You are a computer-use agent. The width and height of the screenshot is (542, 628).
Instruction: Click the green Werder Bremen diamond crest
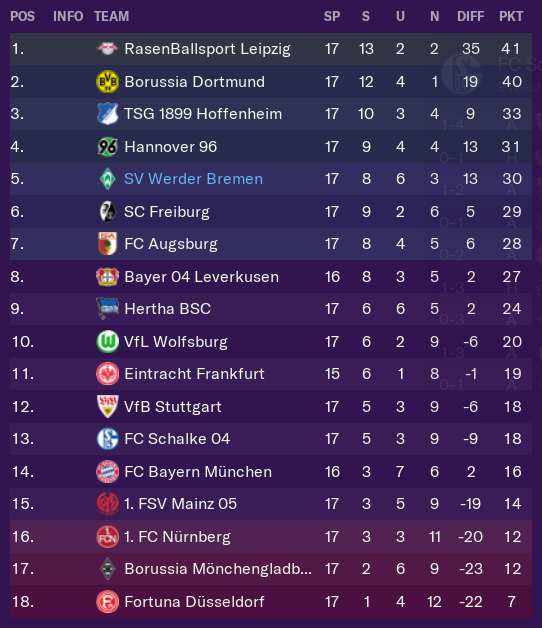(x=107, y=179)
